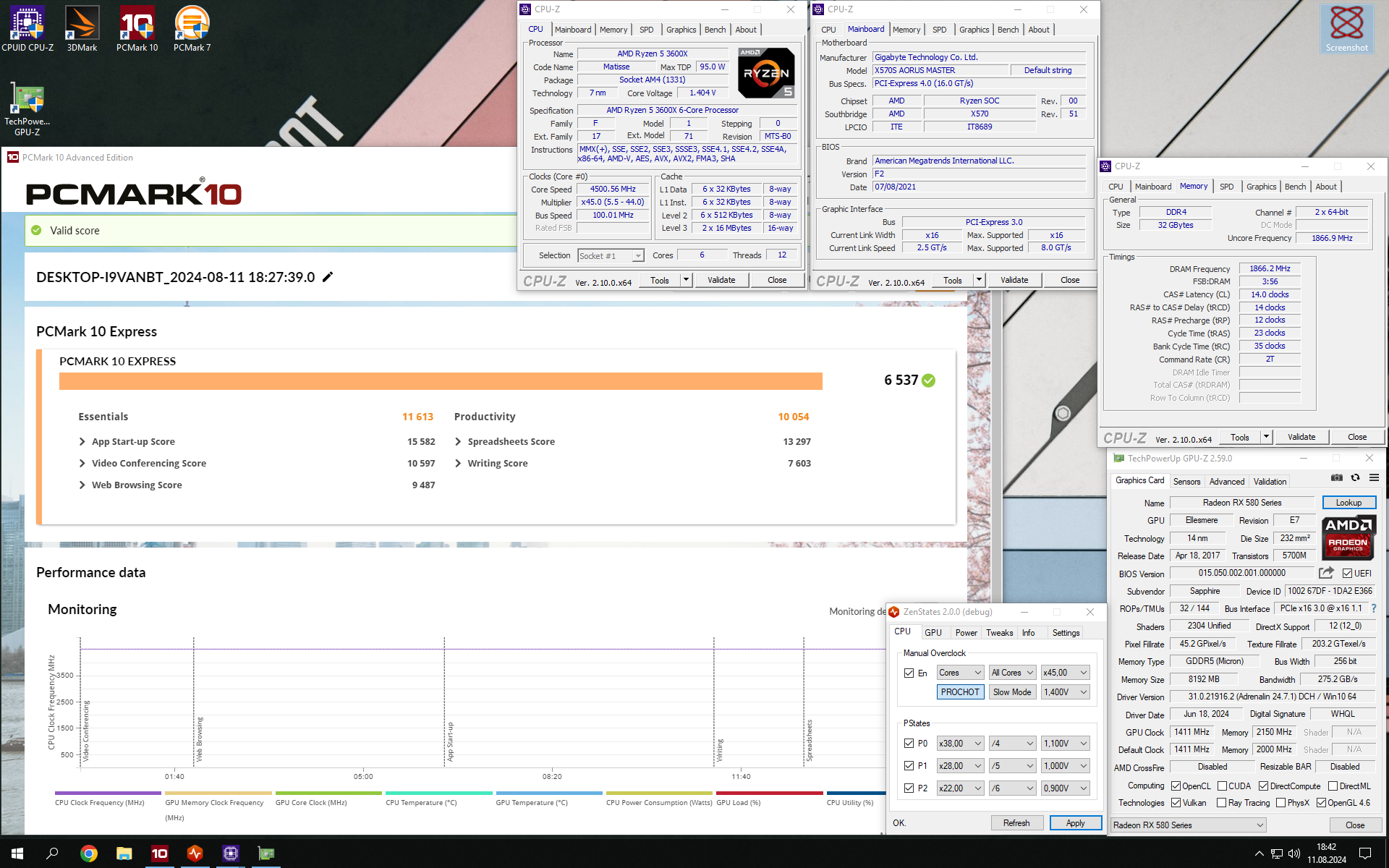Toggle the Ray Tracing checkbox in GPU-Z
1389x868 pixels.
coord(1222,802)
